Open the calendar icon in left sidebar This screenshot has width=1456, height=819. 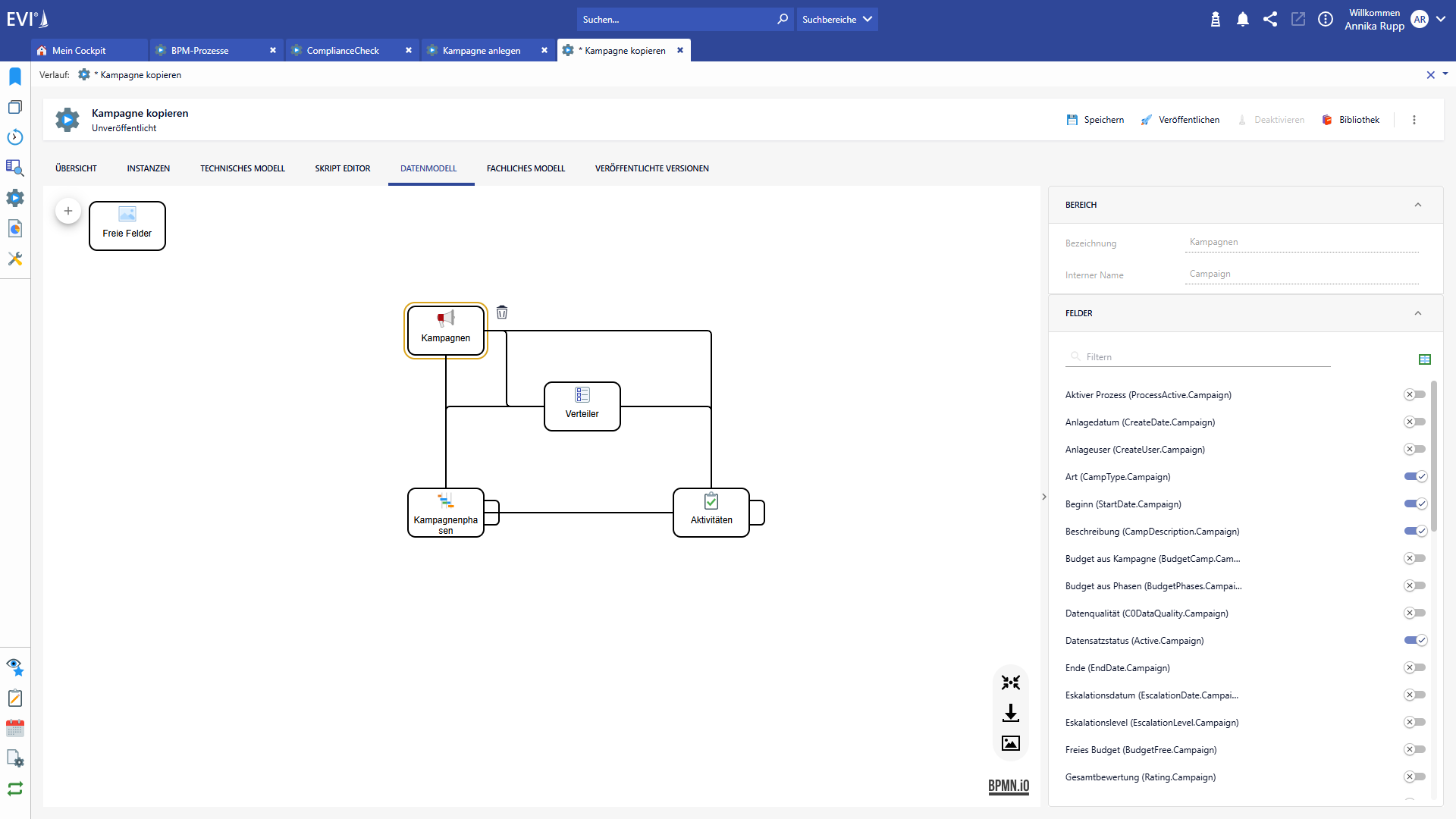pos(15,729)
